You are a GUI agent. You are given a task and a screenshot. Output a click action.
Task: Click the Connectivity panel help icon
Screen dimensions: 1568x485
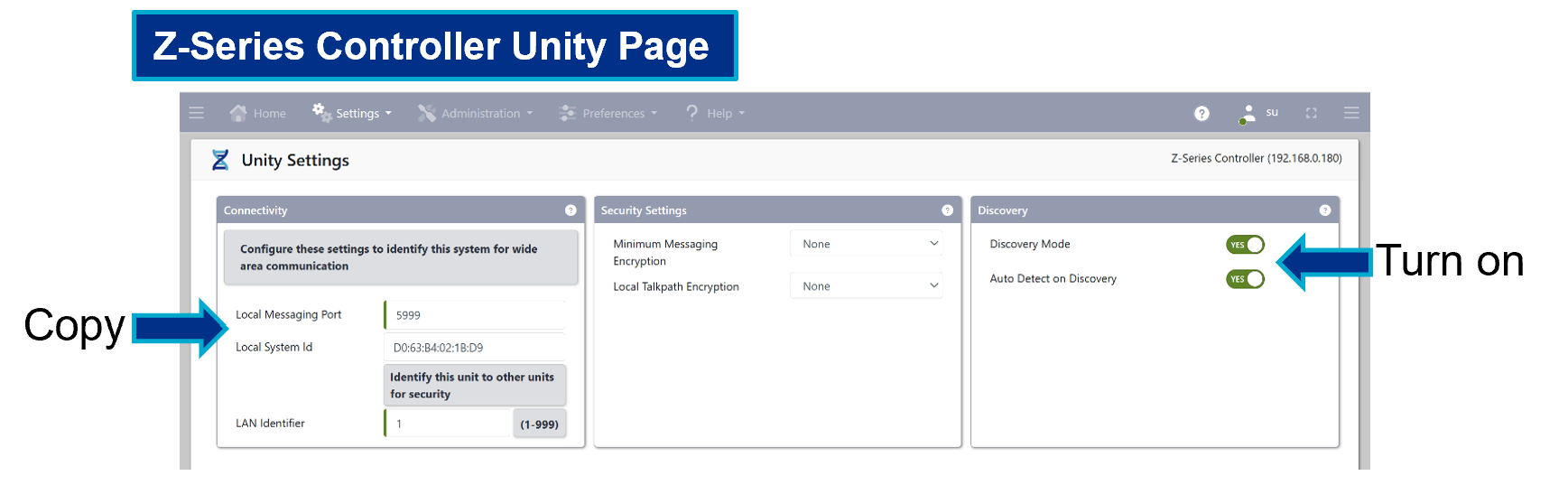point(571,210)
